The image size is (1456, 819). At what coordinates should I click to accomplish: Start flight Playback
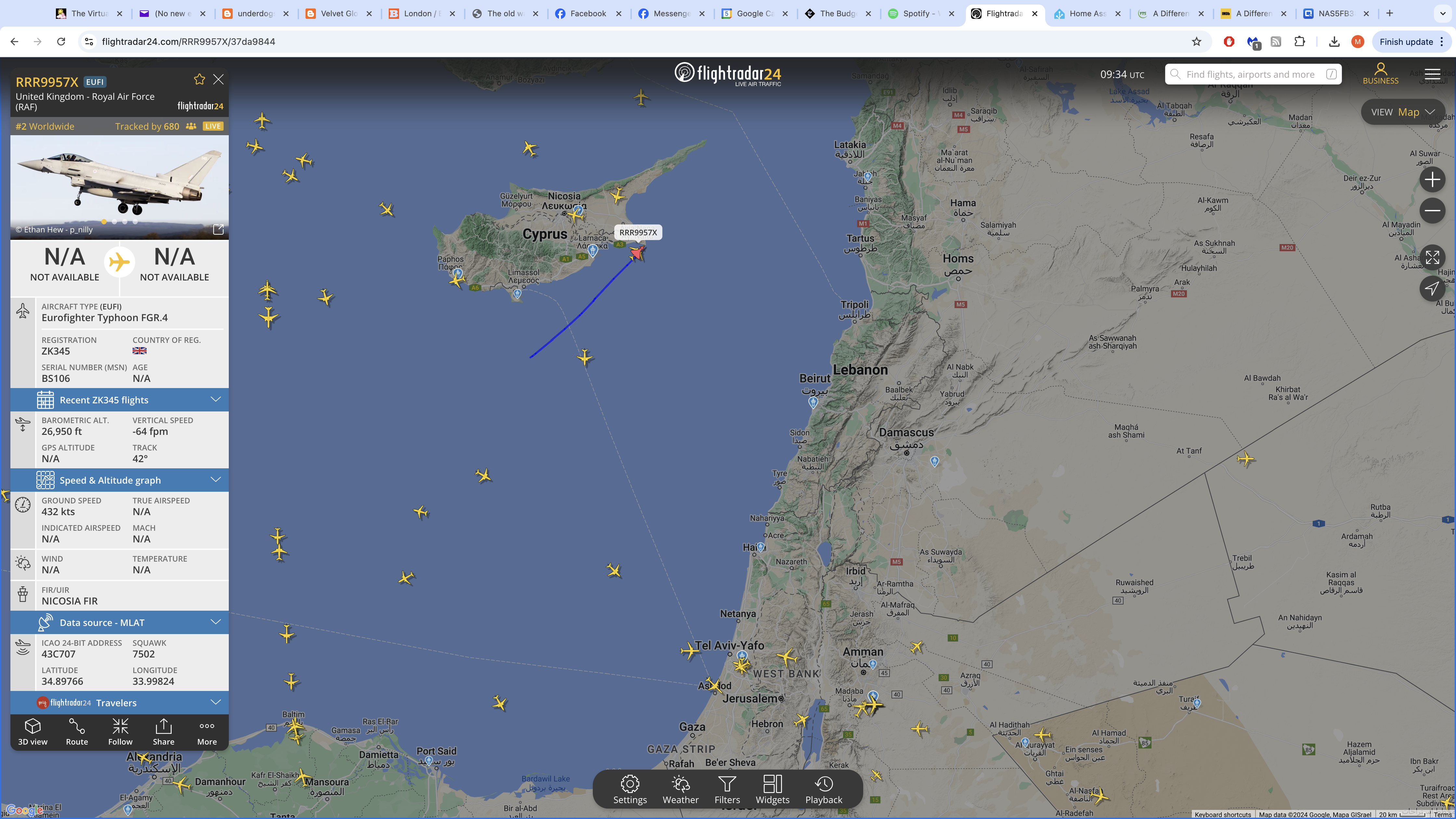click(x=824, y=789)
